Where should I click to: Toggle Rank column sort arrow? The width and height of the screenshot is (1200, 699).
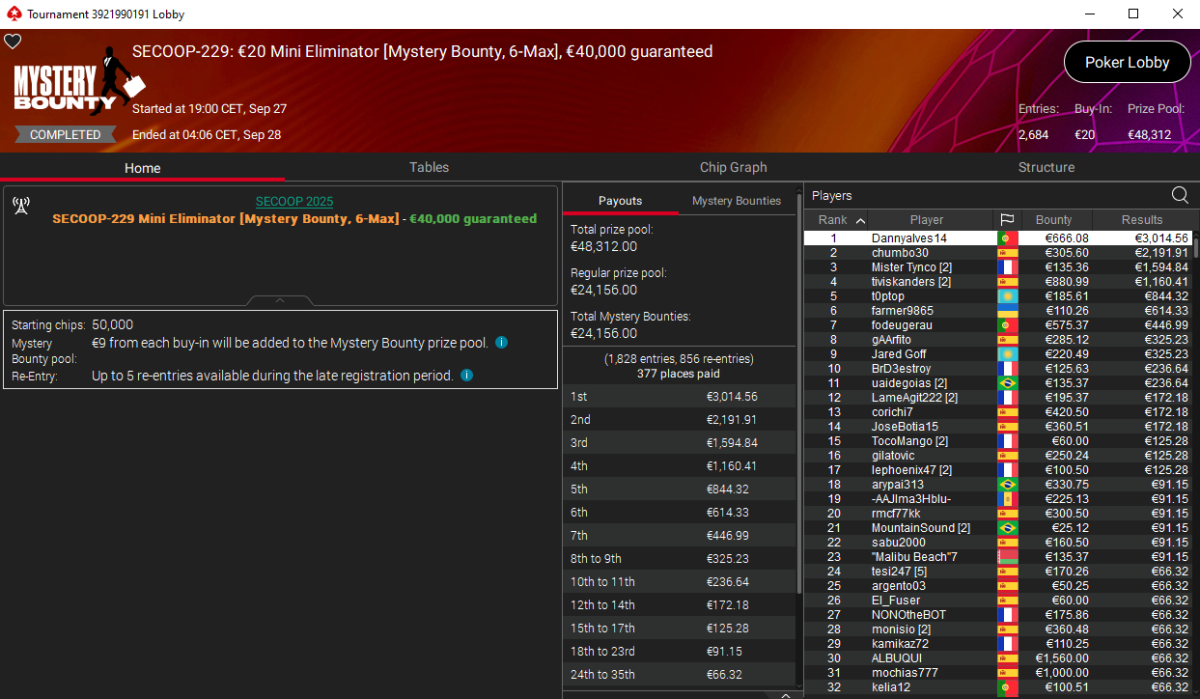pos(861,220)
